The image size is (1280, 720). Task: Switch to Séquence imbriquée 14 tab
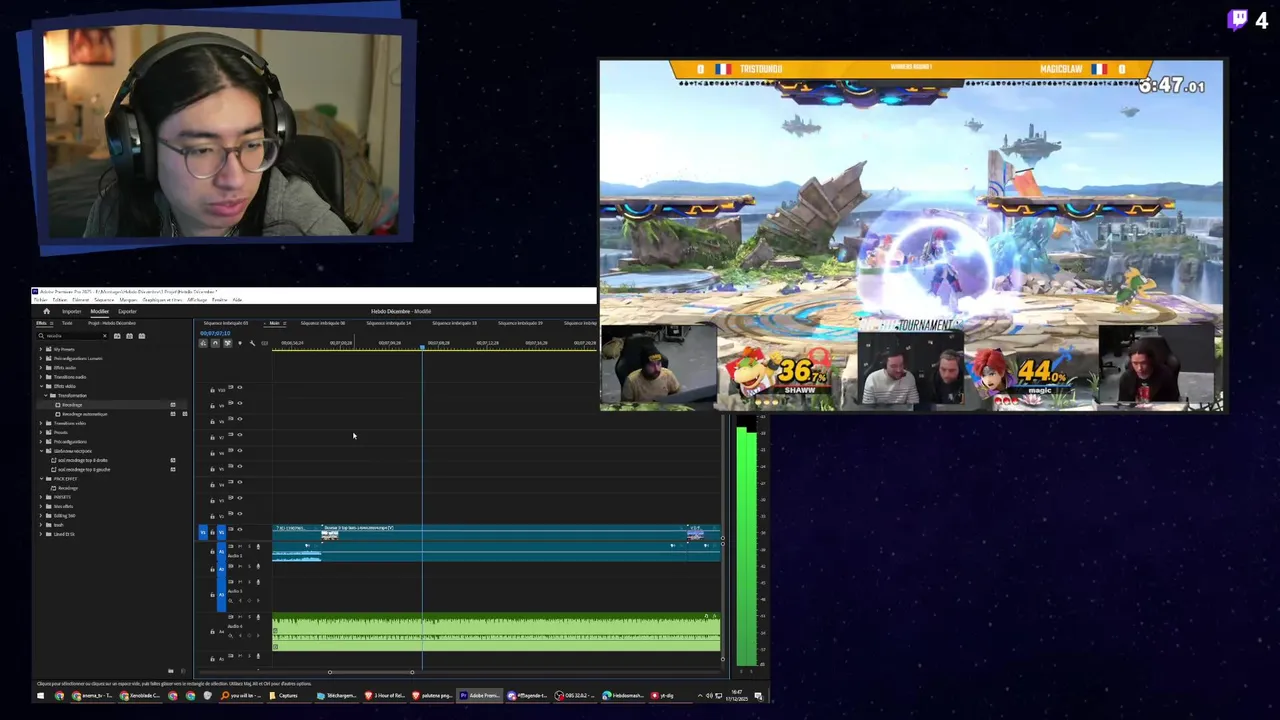(389, 323)
